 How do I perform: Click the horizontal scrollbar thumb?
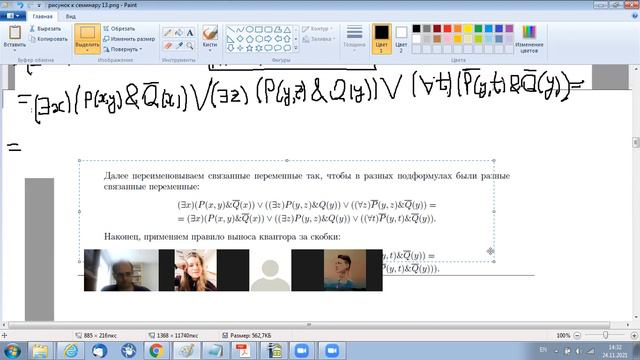pyautogui.click(x=309, y=325)
